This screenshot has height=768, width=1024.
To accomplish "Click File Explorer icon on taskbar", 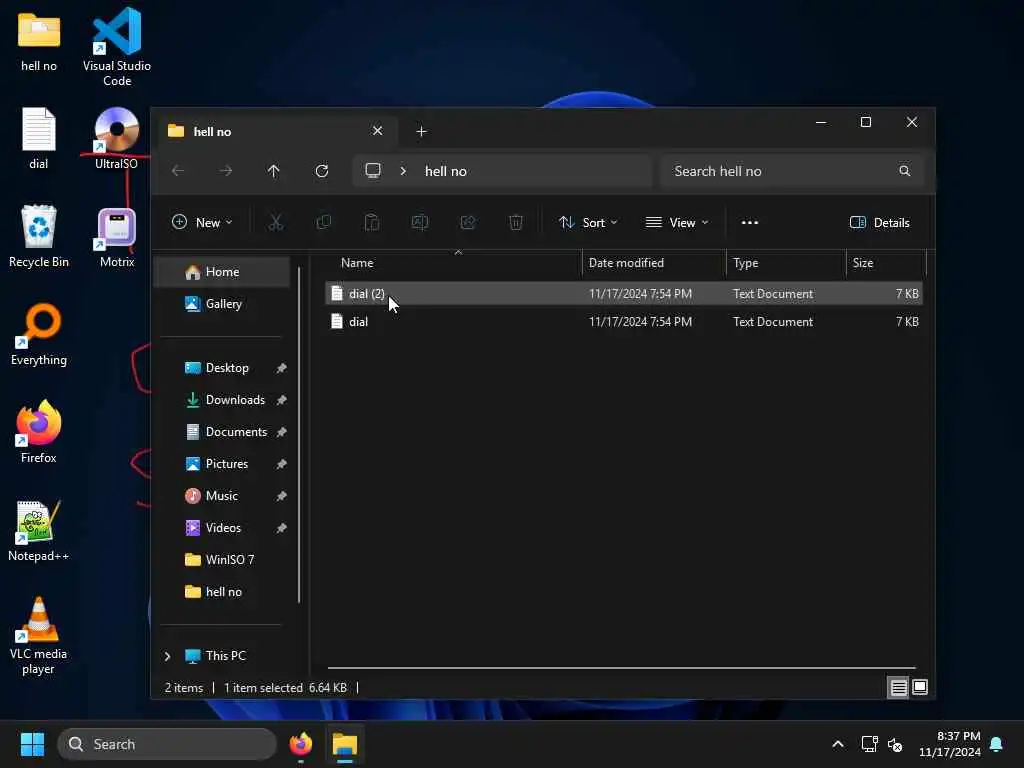I will (345, 744).
